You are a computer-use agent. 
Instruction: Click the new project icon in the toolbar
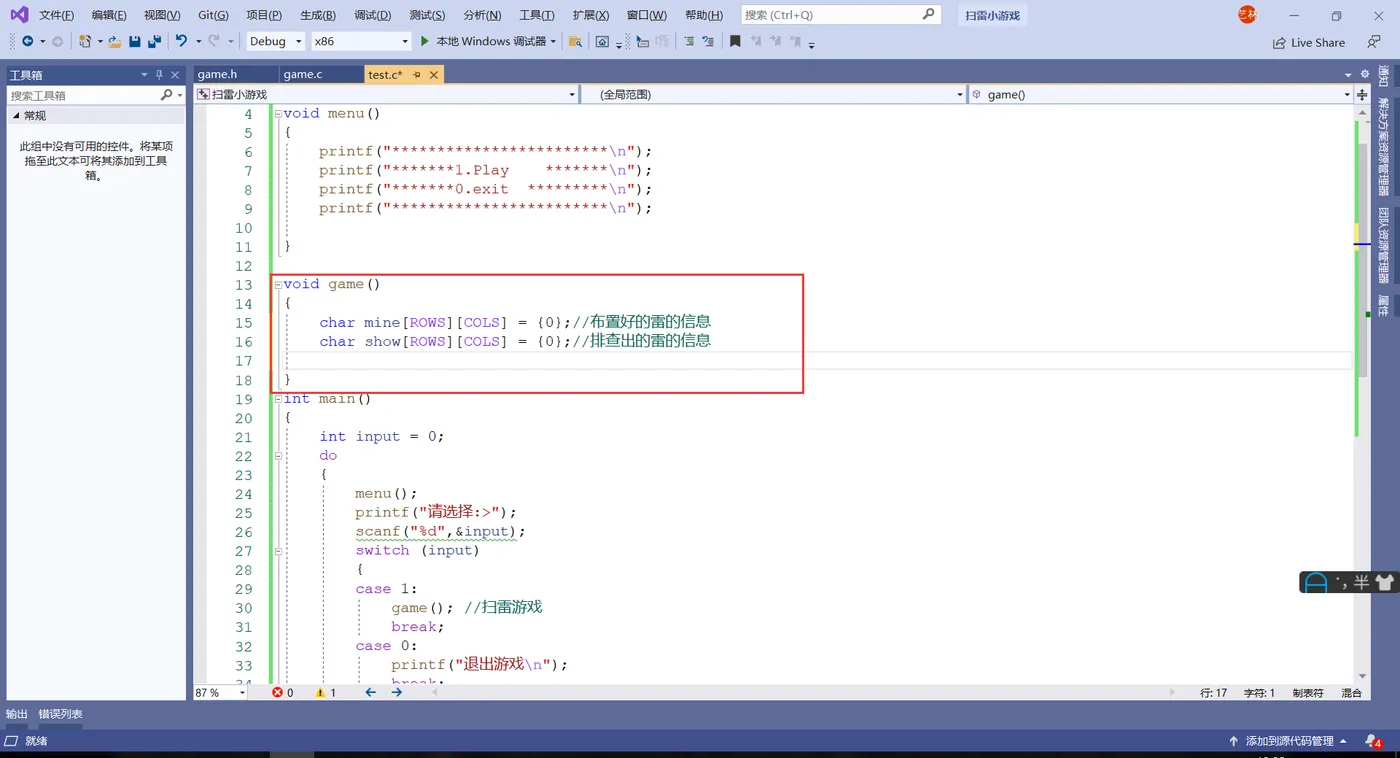point(85,41)
